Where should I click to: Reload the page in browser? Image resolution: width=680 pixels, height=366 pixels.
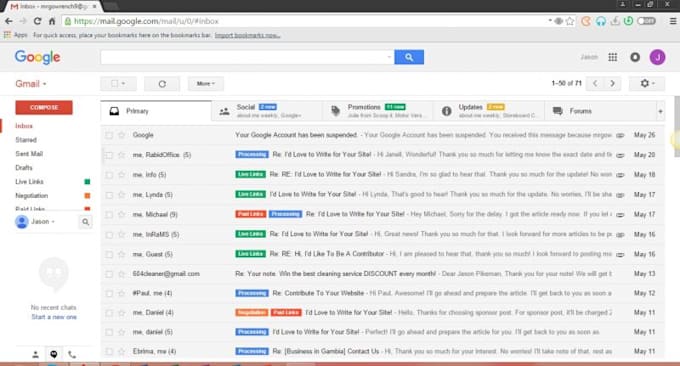coord(37,21)
